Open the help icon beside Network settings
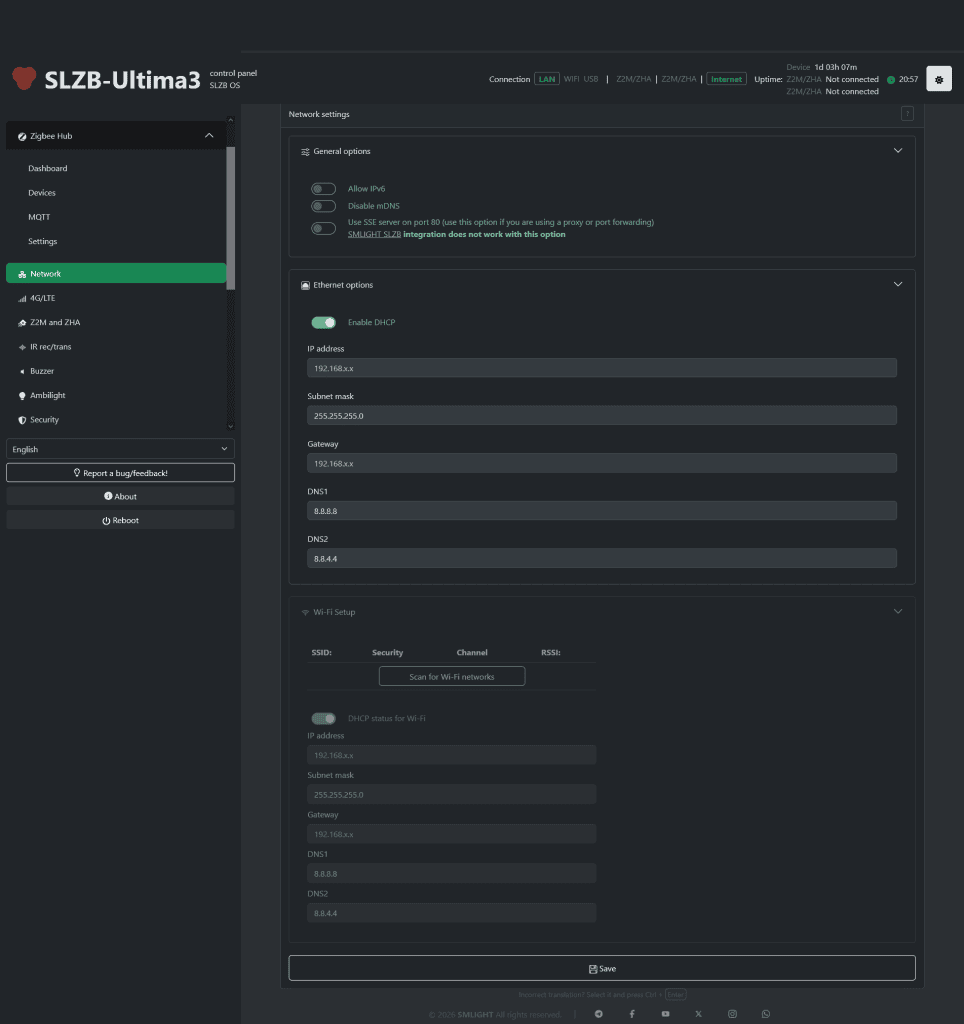 [907, 114]
